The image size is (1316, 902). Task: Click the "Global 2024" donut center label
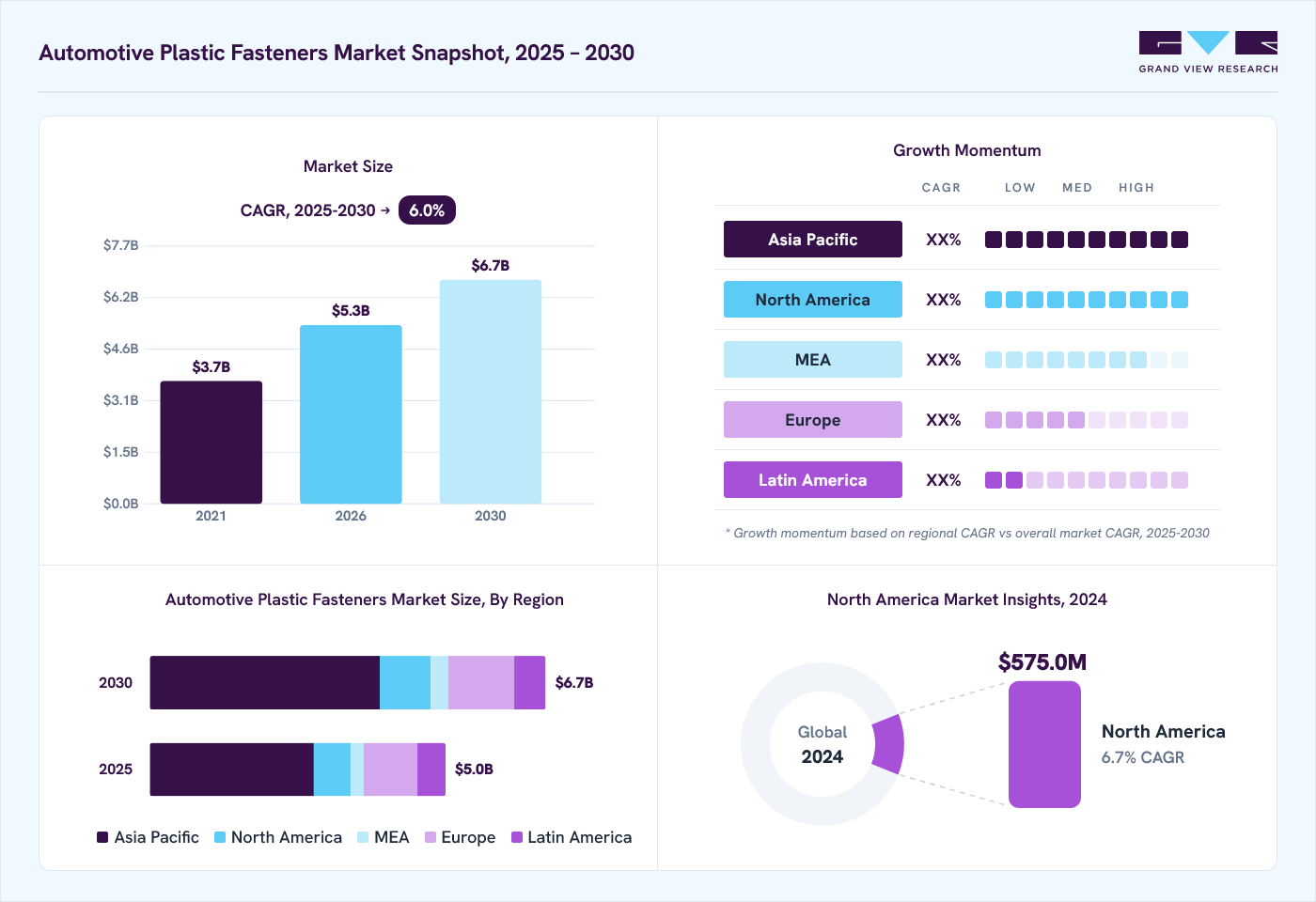click(822, 744)
